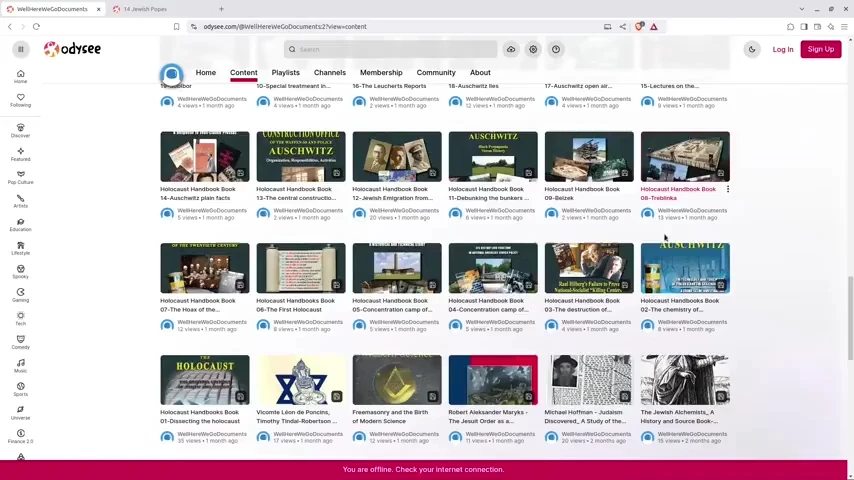Open a new browser tab
The width and height of the screenshot is (854, 480).
(x=221, y=9)
